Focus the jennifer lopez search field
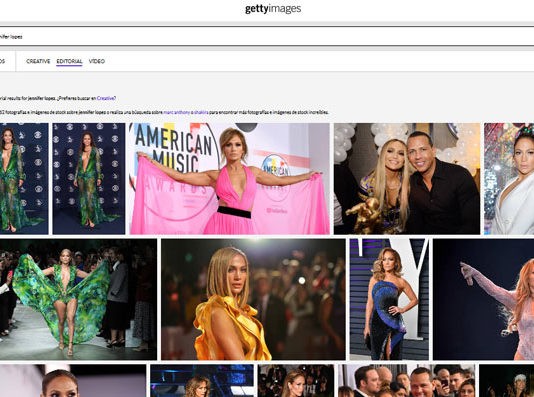Screen dimensions: 534x397 pos(267,36)
